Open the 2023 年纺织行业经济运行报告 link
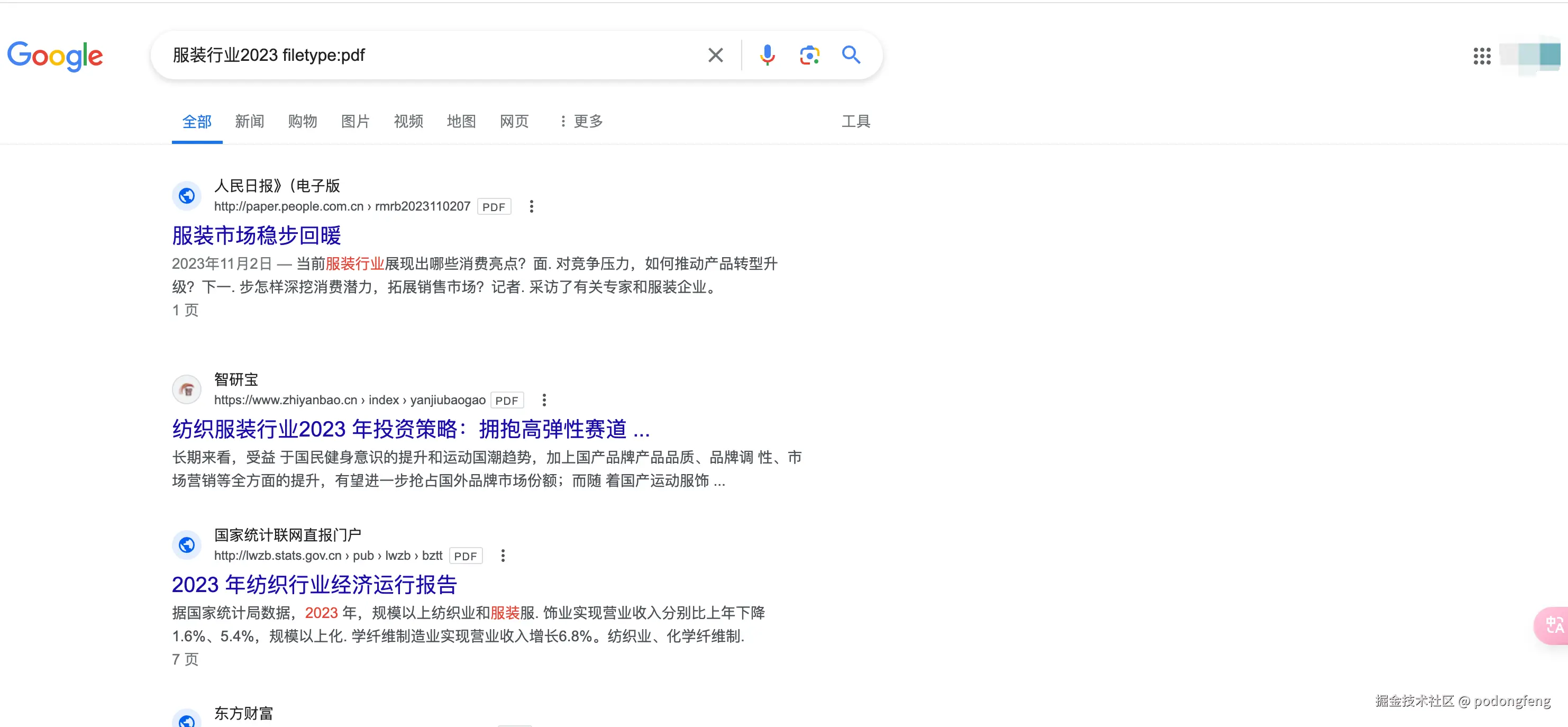The height and width of the screenshot is (727, 1568). click(x=314, y=585)
